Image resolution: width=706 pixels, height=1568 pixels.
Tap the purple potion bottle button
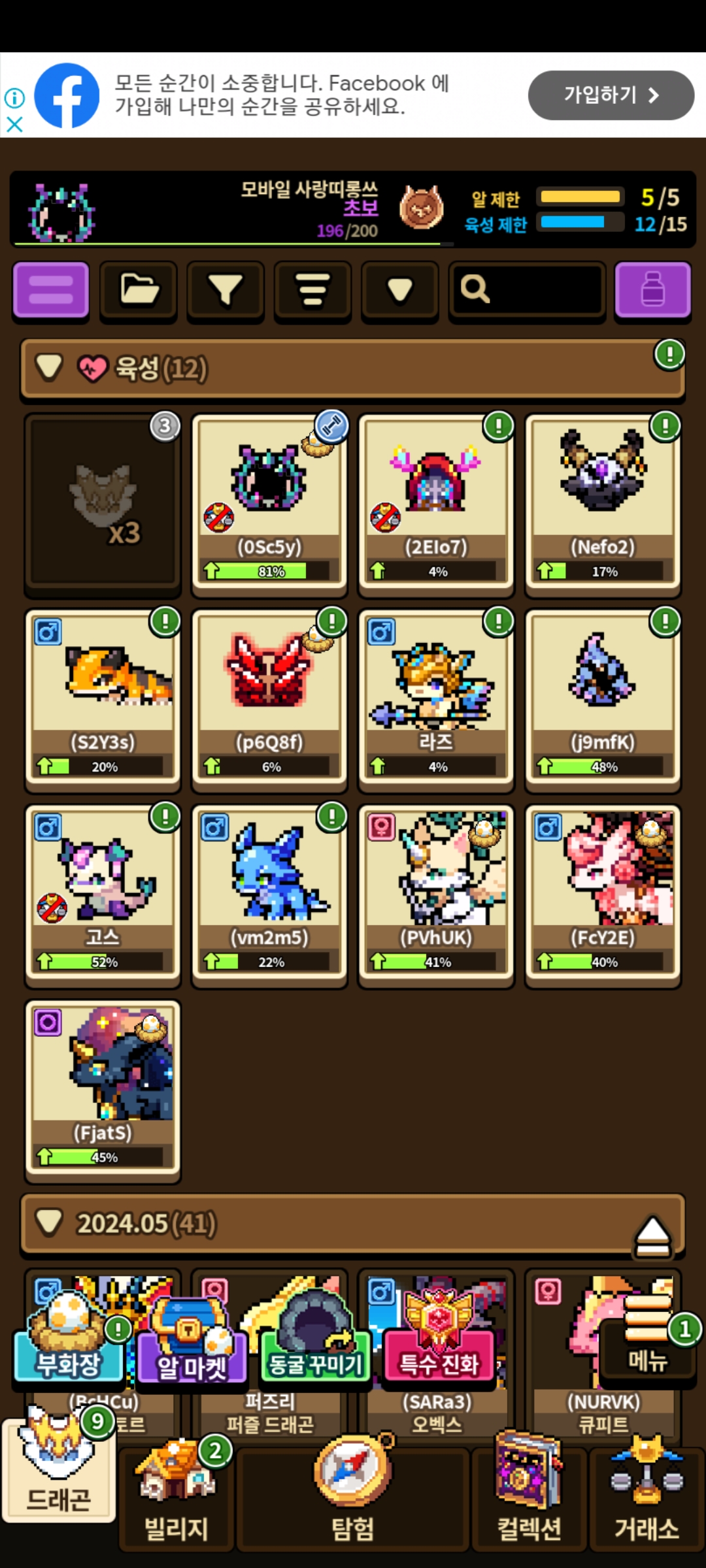652,290
